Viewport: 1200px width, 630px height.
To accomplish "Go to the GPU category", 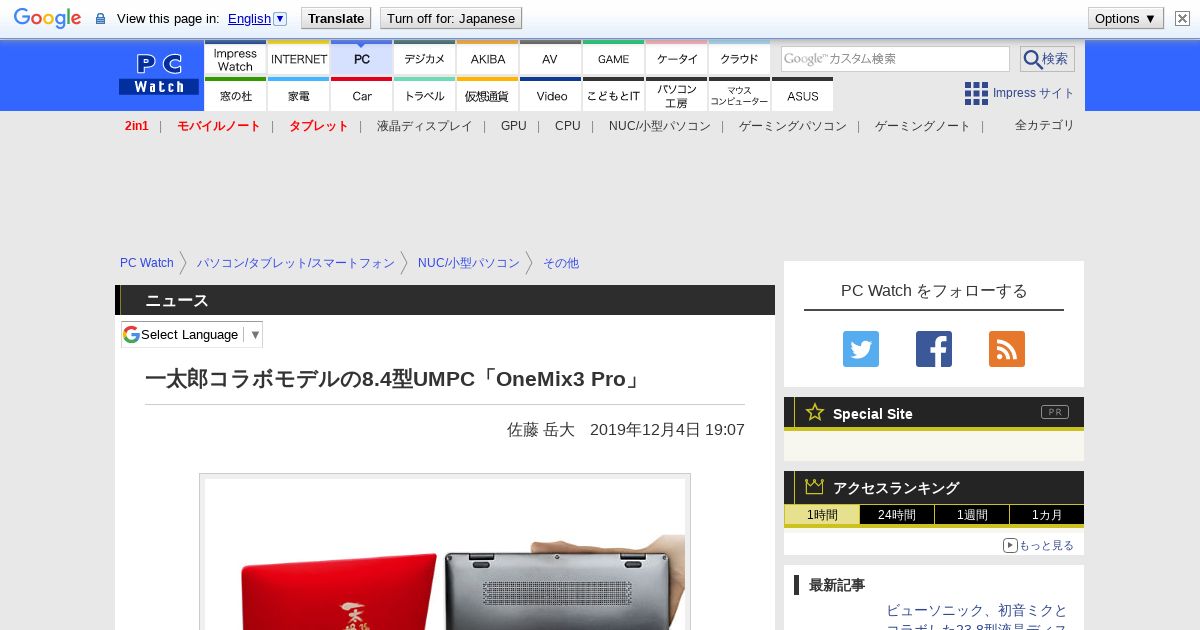I will (514, 126).
